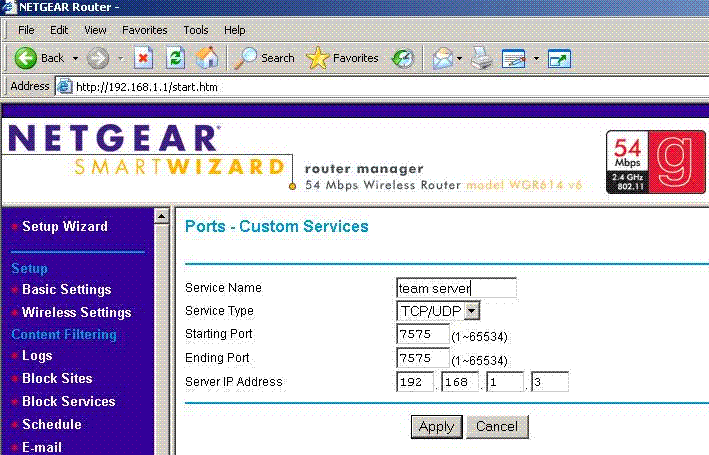
Task: Click the Service Name text field
Action: tap(456, 288)
